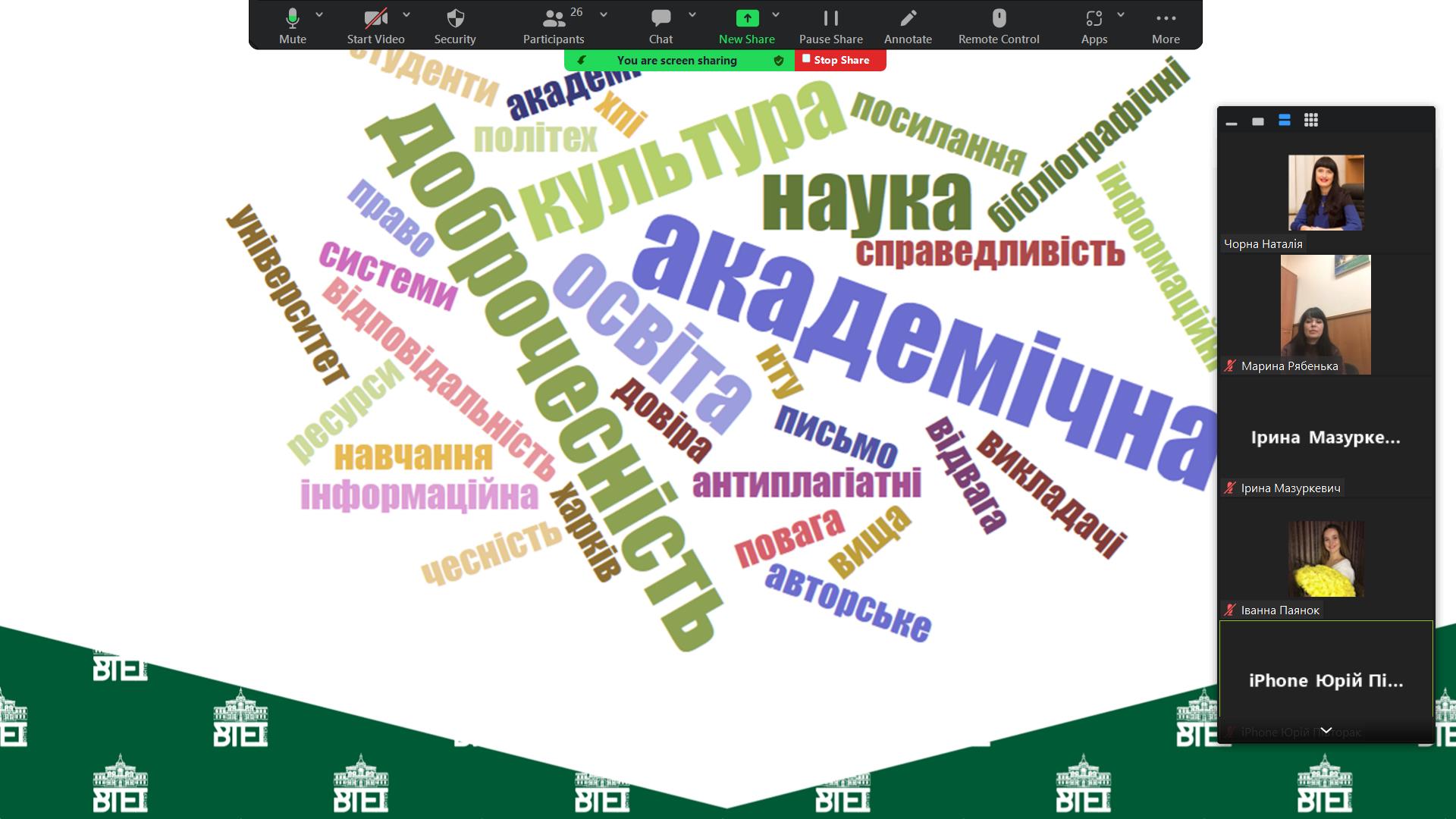Open the More options menu
Screen dimensions: 1456x819
pos(1166,19)
